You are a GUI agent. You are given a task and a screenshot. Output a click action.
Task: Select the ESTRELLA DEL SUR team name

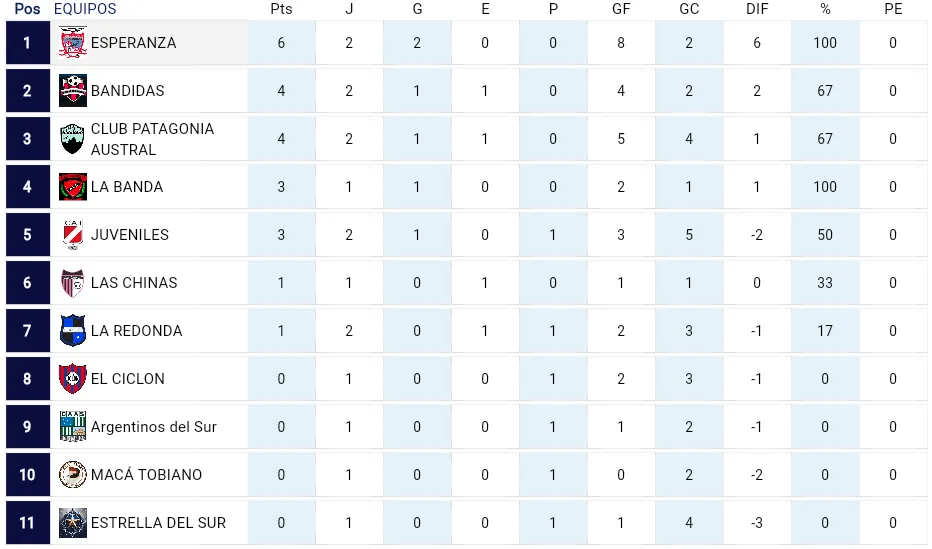coord(158,523)
